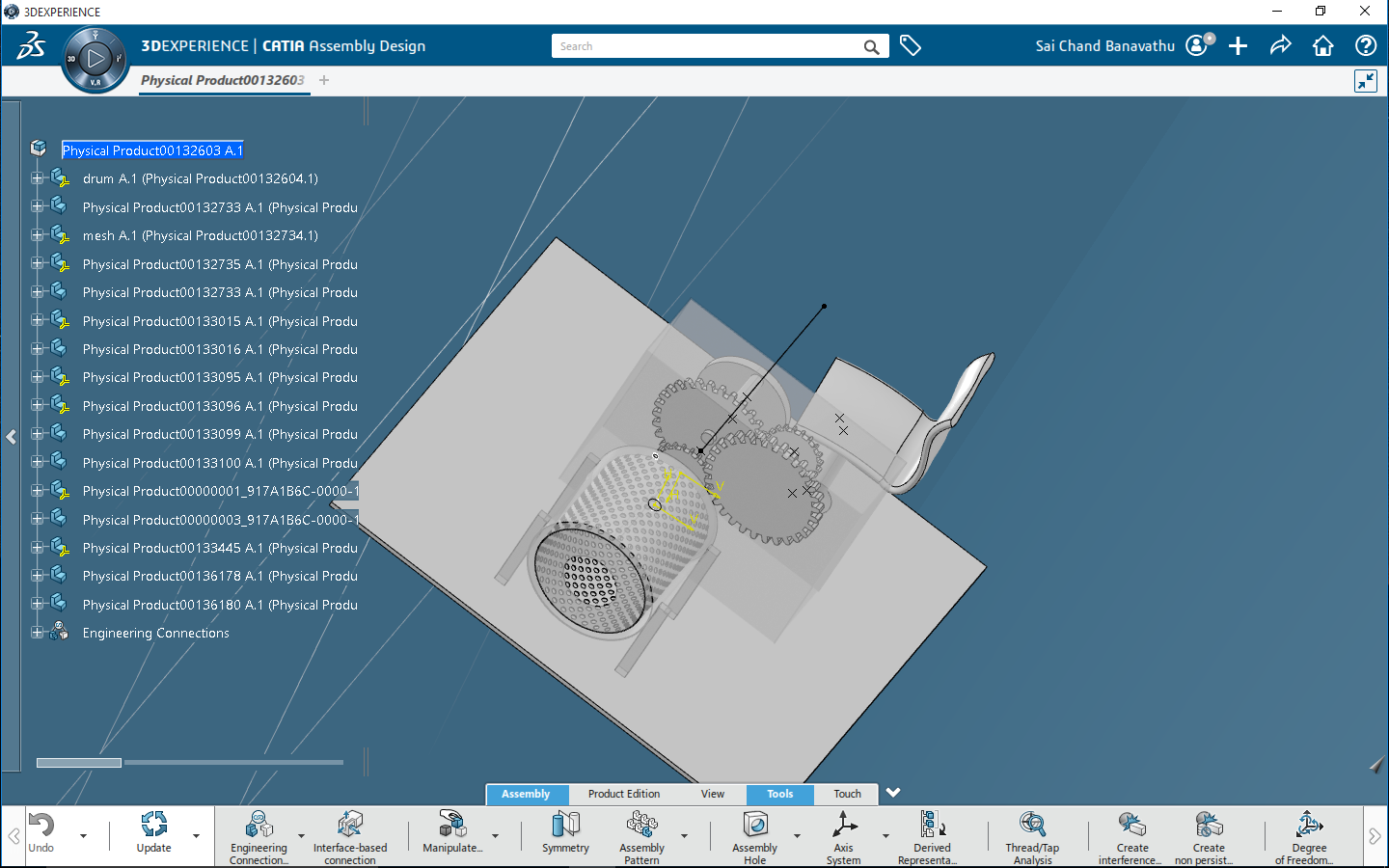Expand Physical Product00136180 A.1 node

click(37, 604)
